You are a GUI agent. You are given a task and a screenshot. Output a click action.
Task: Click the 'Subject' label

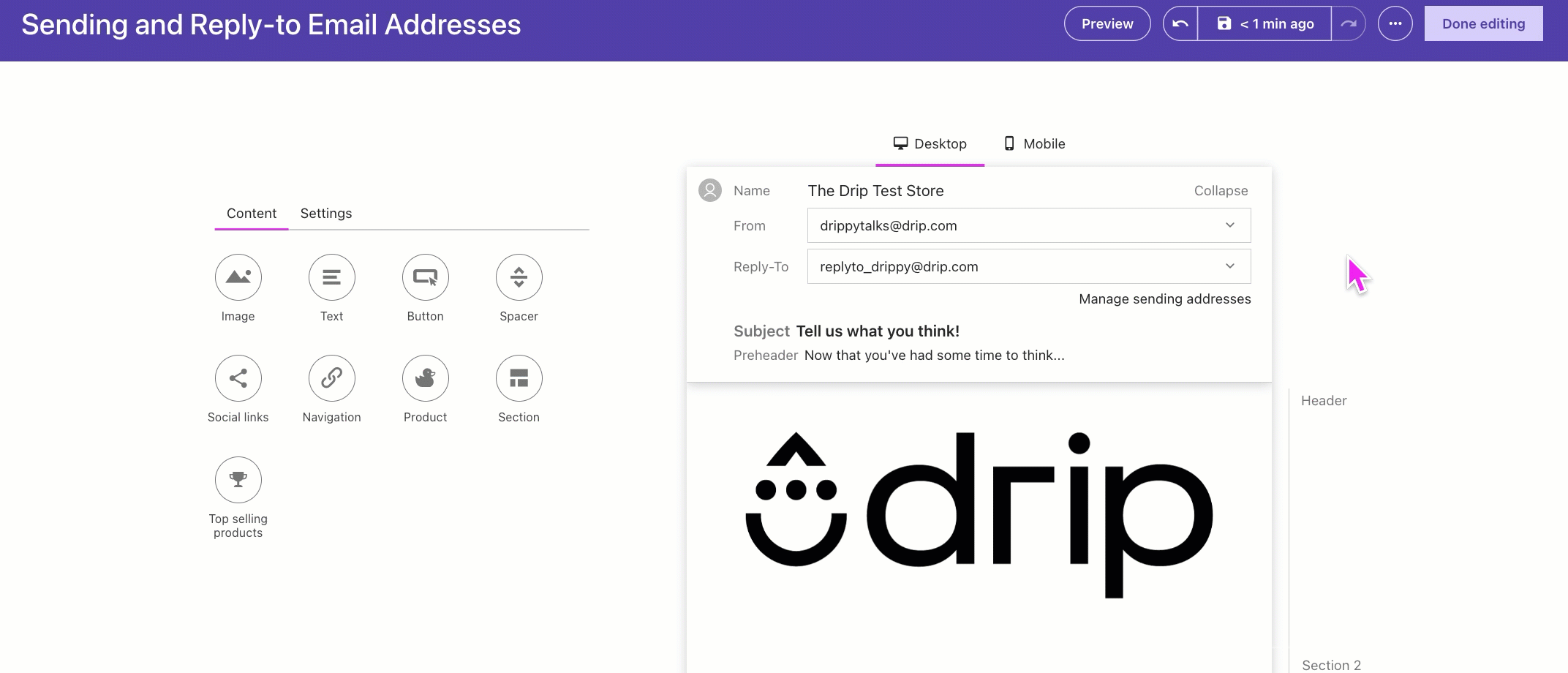761,331
